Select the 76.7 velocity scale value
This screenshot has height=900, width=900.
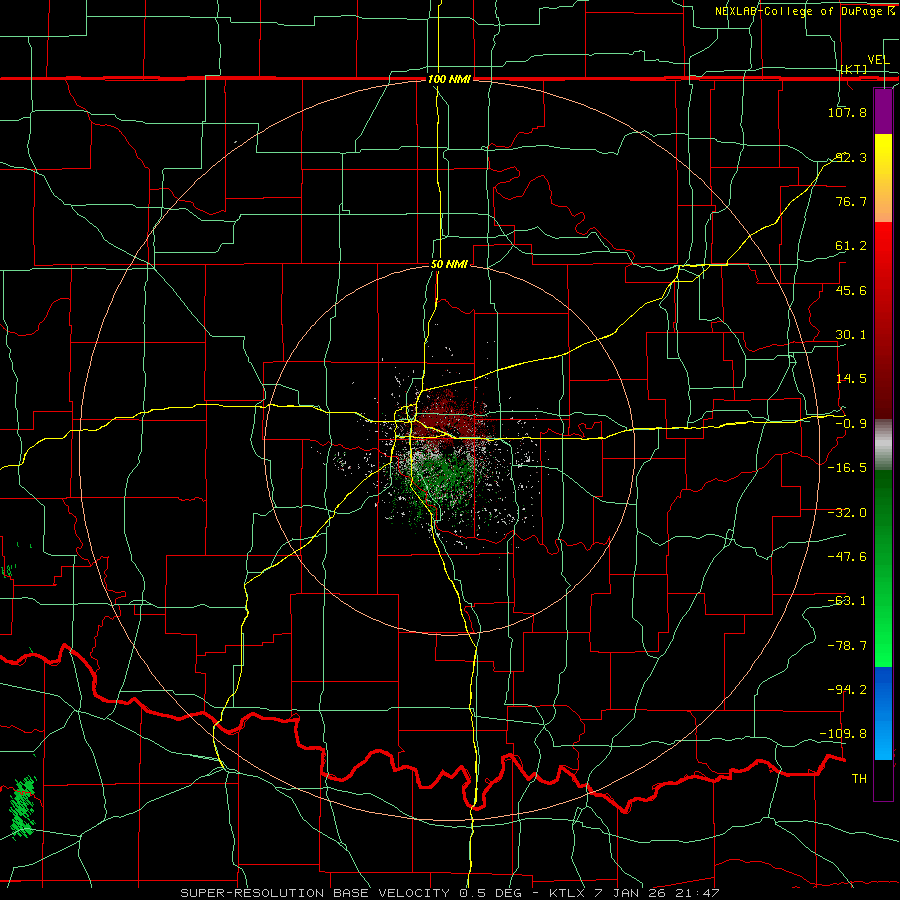851,201
